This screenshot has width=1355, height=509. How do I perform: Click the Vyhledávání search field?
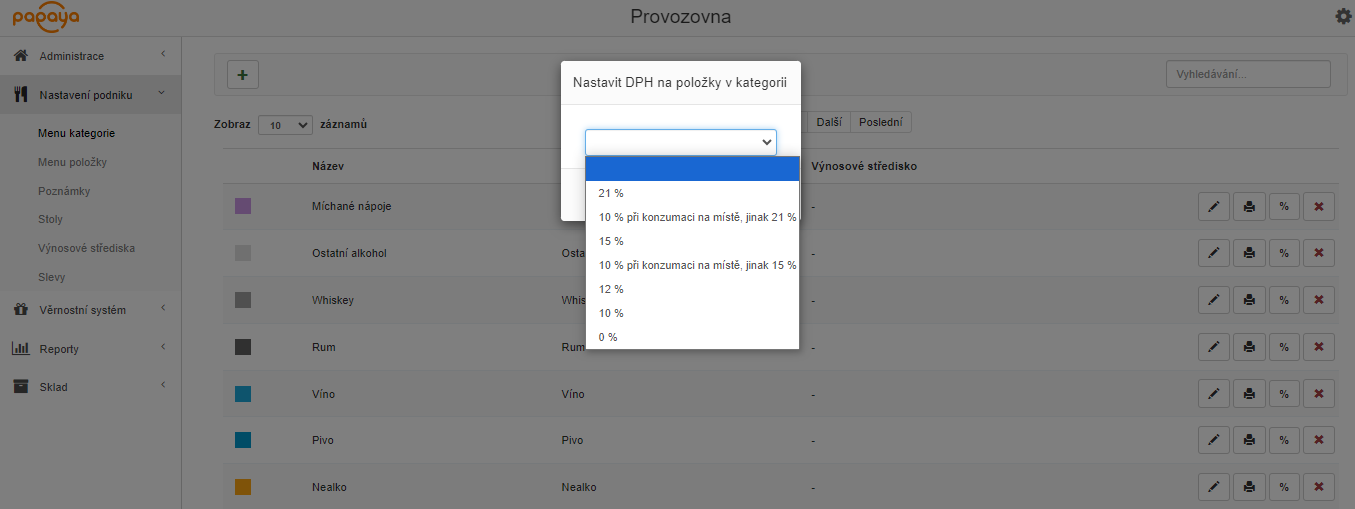click(1247, 74)
